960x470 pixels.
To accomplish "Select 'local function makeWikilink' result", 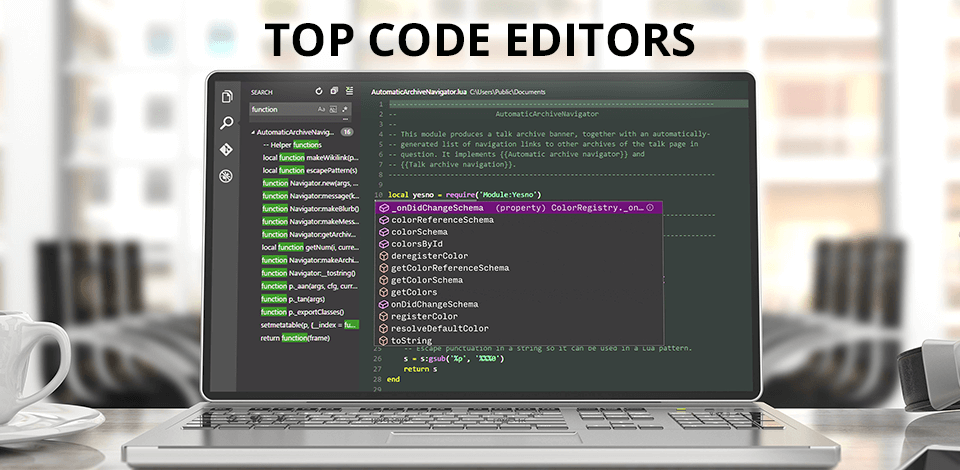I will point(310,158).
